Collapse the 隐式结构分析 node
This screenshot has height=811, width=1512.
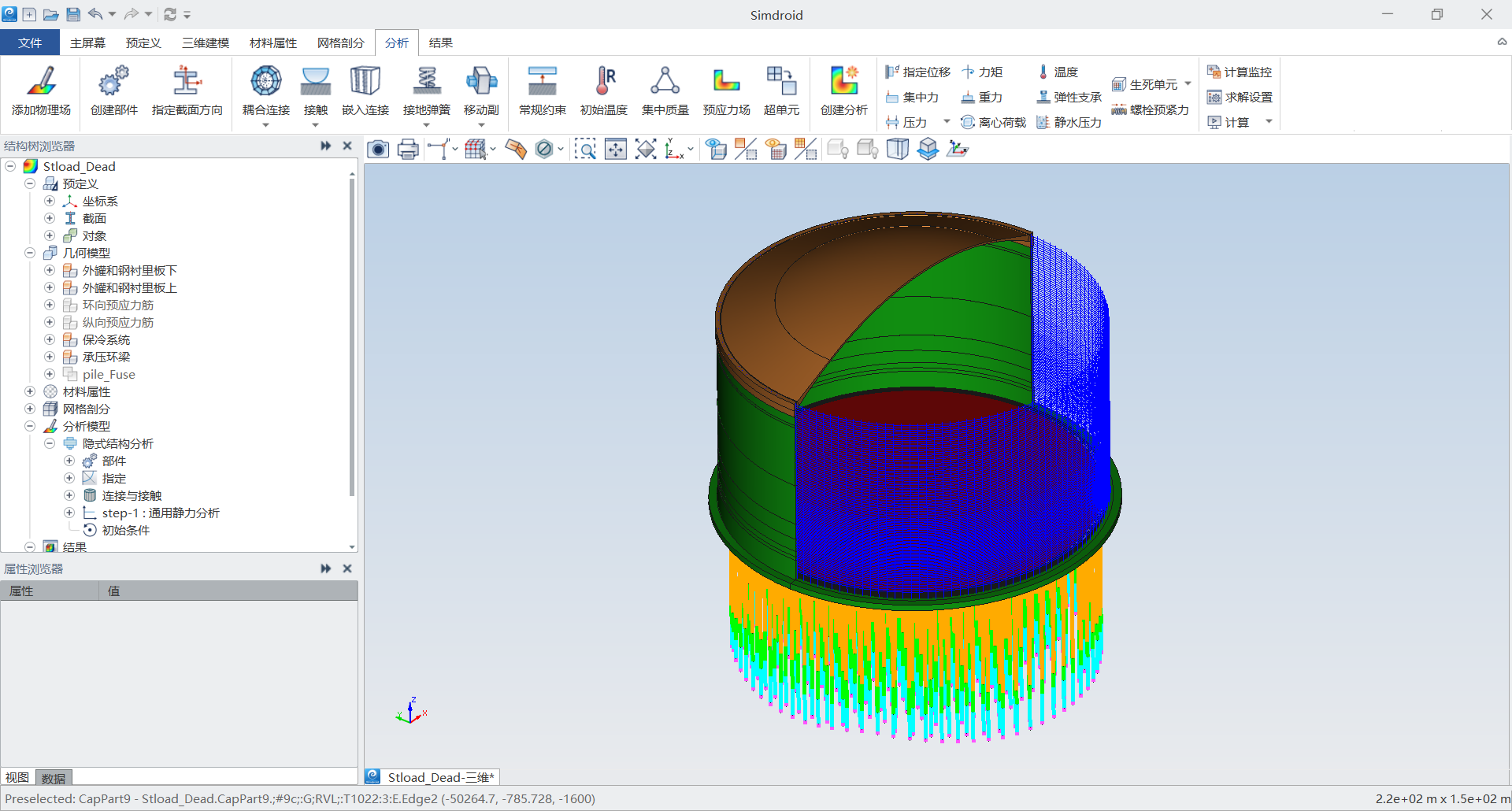50,443
